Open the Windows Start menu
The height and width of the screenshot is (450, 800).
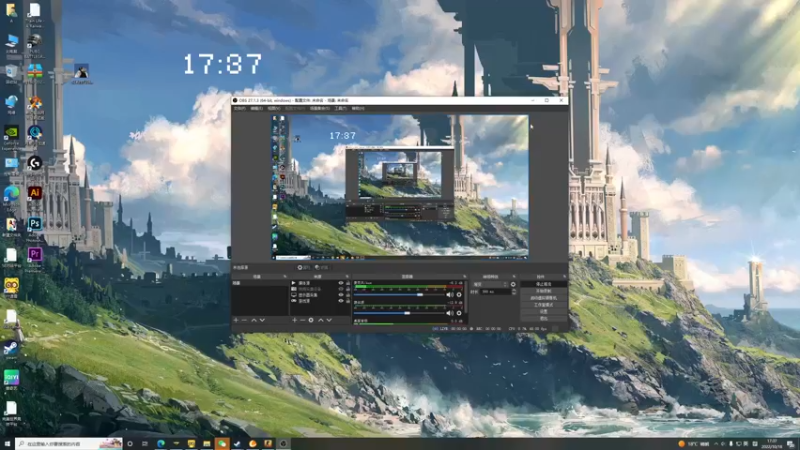pos(7,444)
